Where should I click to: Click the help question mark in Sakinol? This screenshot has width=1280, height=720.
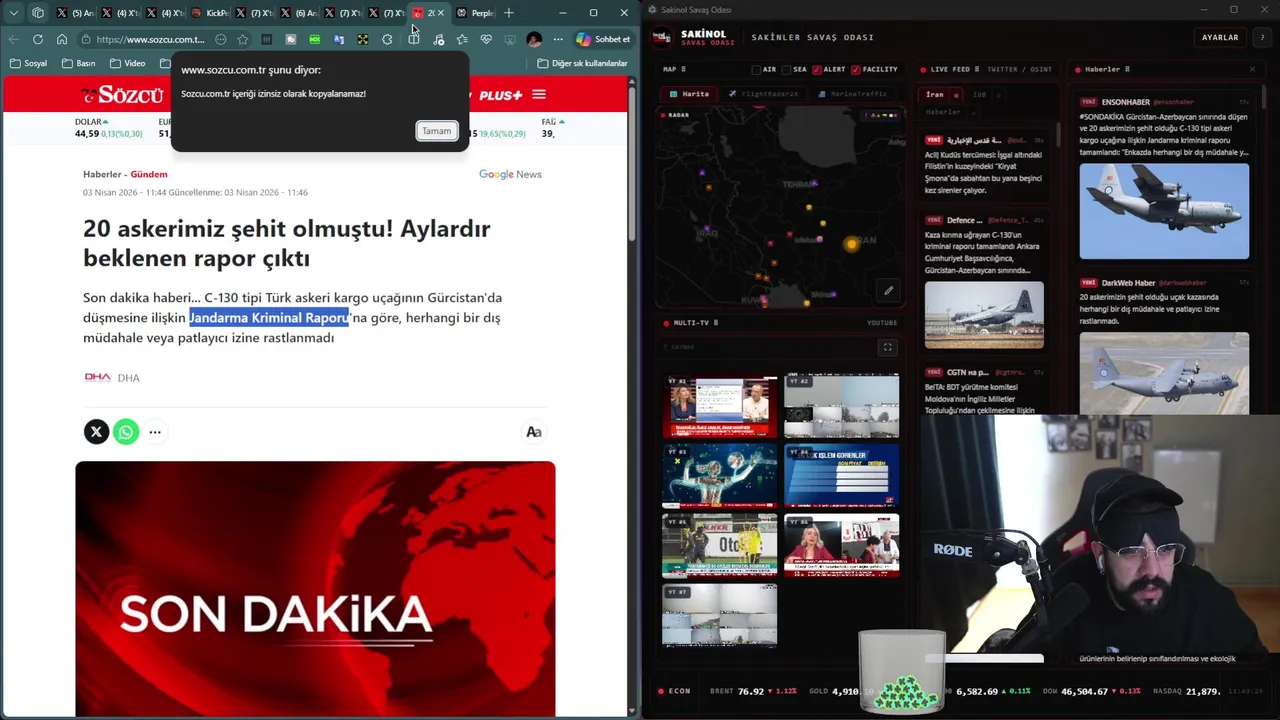coord(1263,37)
